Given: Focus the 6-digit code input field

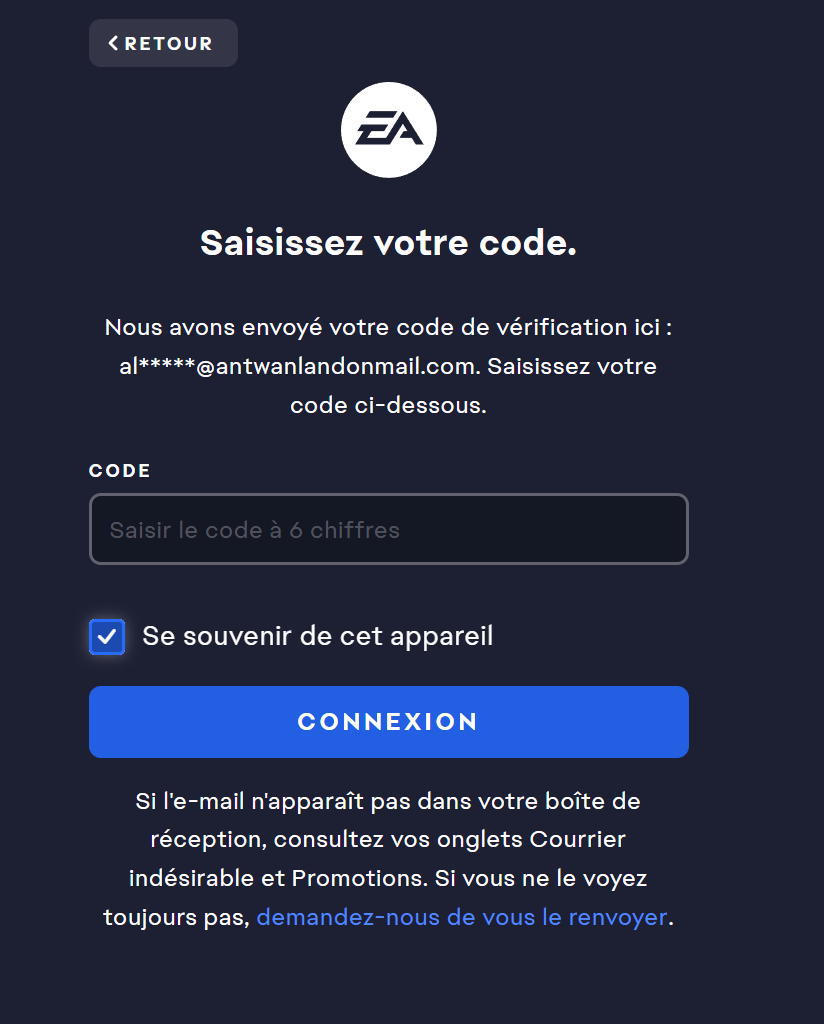Looking at the screenshot, I should pyautogui.click(x=388, y=529).
